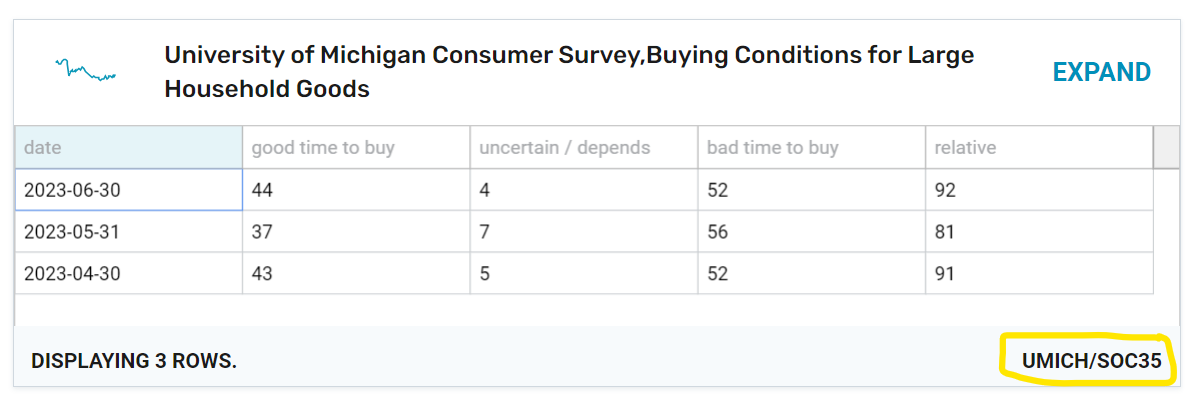Select cell with value 44
Screen dimensions: 1187x398
pyautogui.click(x=357, y=190)
